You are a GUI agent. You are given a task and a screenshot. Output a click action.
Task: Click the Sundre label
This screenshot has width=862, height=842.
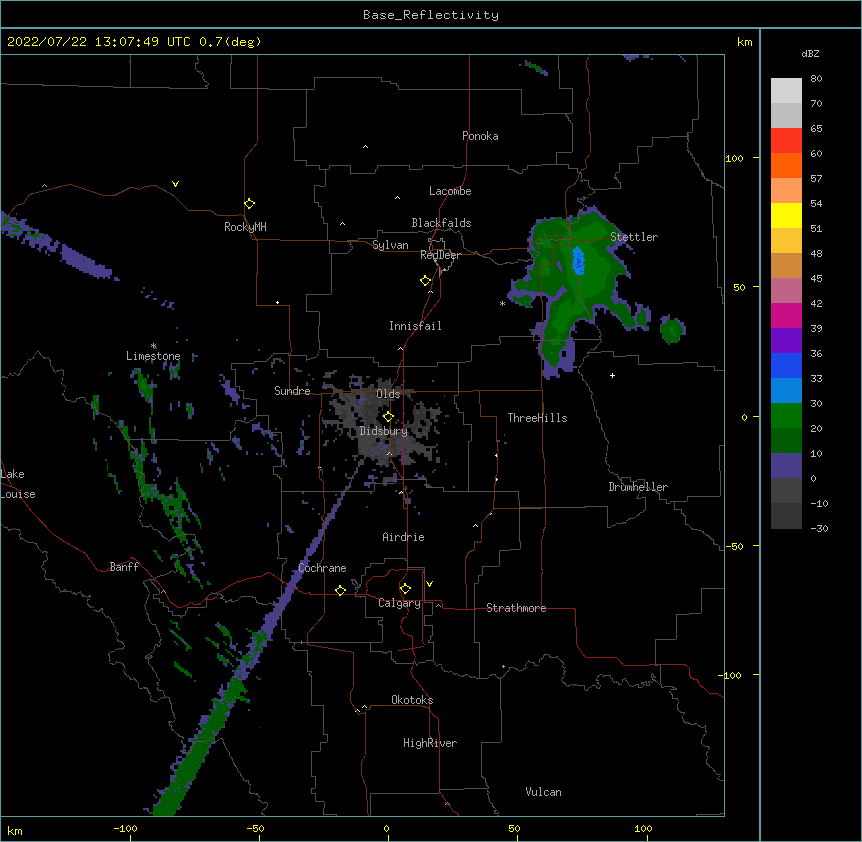pos(292,391)
